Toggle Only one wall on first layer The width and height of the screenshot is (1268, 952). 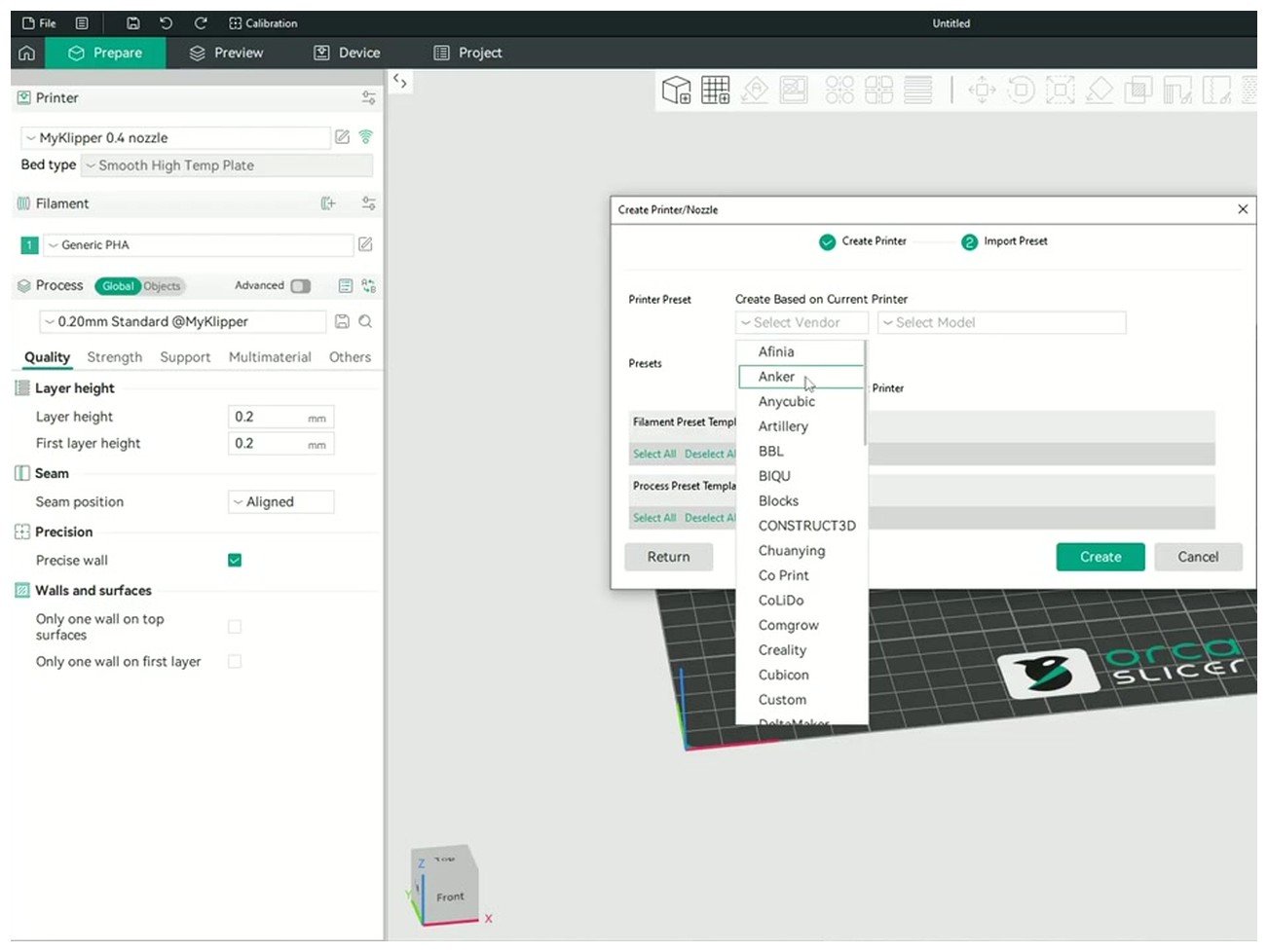[x=235, y=661]
